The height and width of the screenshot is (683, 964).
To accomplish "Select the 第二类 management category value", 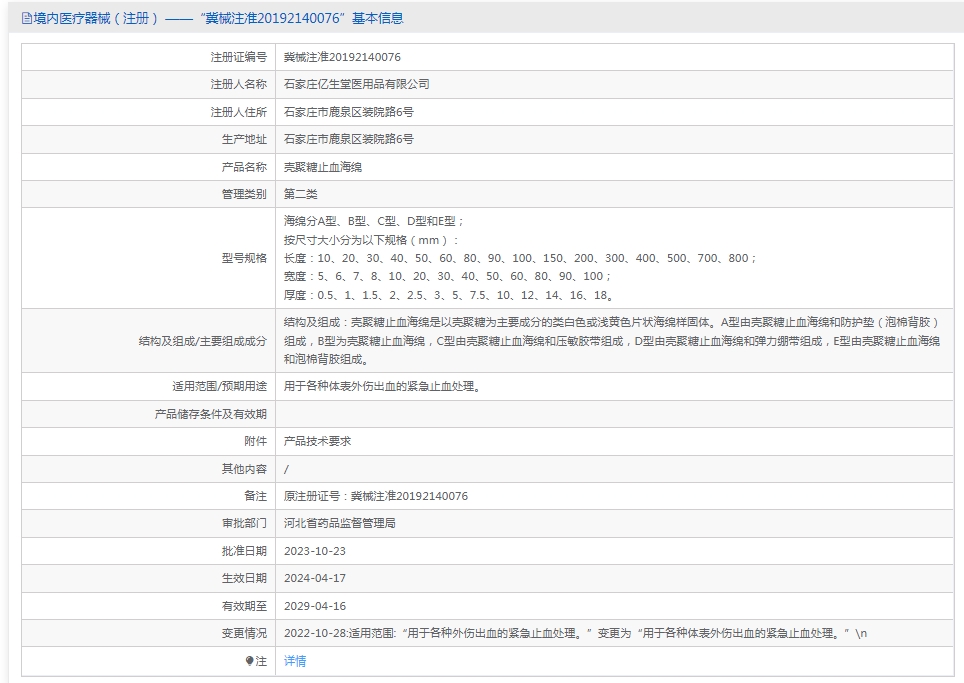I will pos(301,194).
